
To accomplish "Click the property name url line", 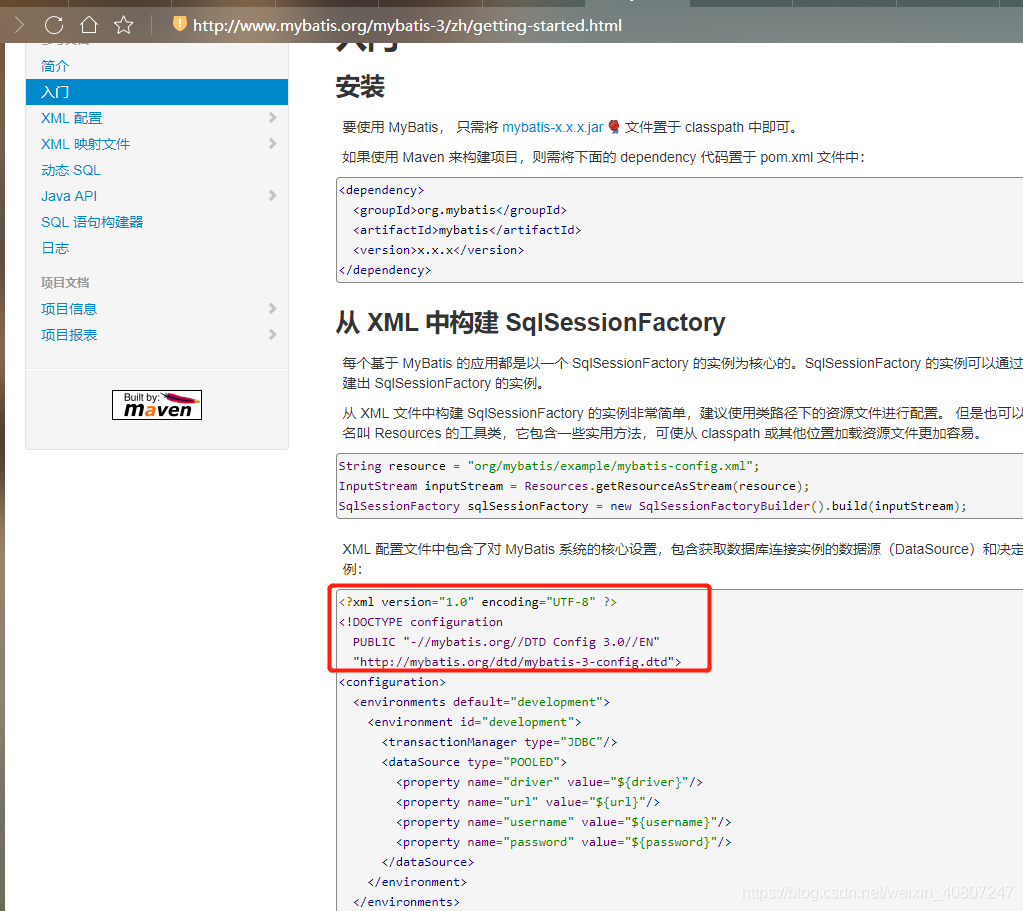I will (528, 802).
